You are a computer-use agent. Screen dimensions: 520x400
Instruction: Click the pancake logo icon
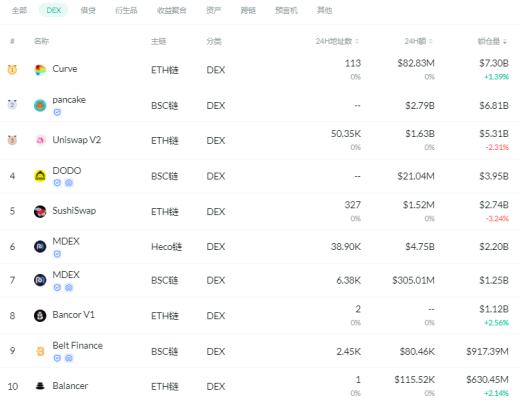click(40, 106)
